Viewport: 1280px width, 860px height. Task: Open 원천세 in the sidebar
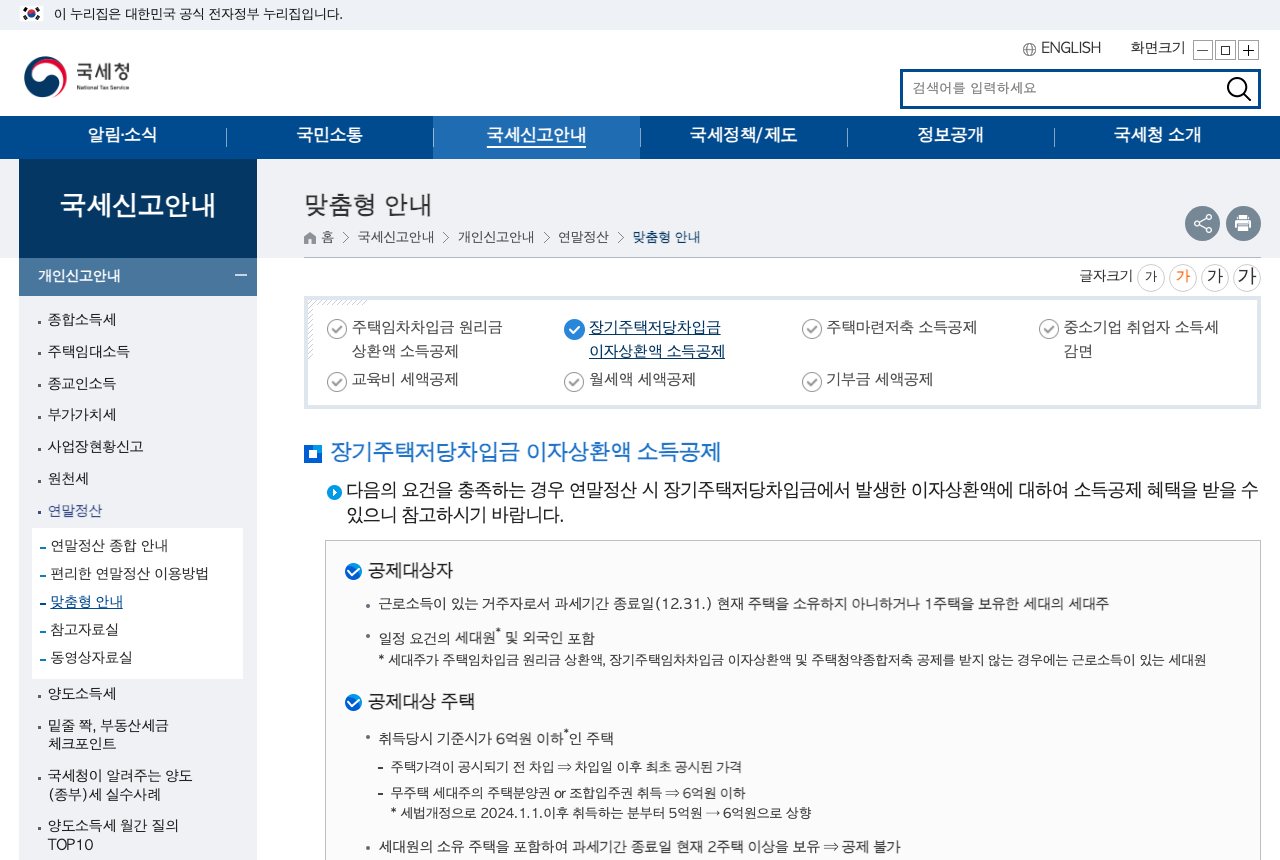point(68,479)
